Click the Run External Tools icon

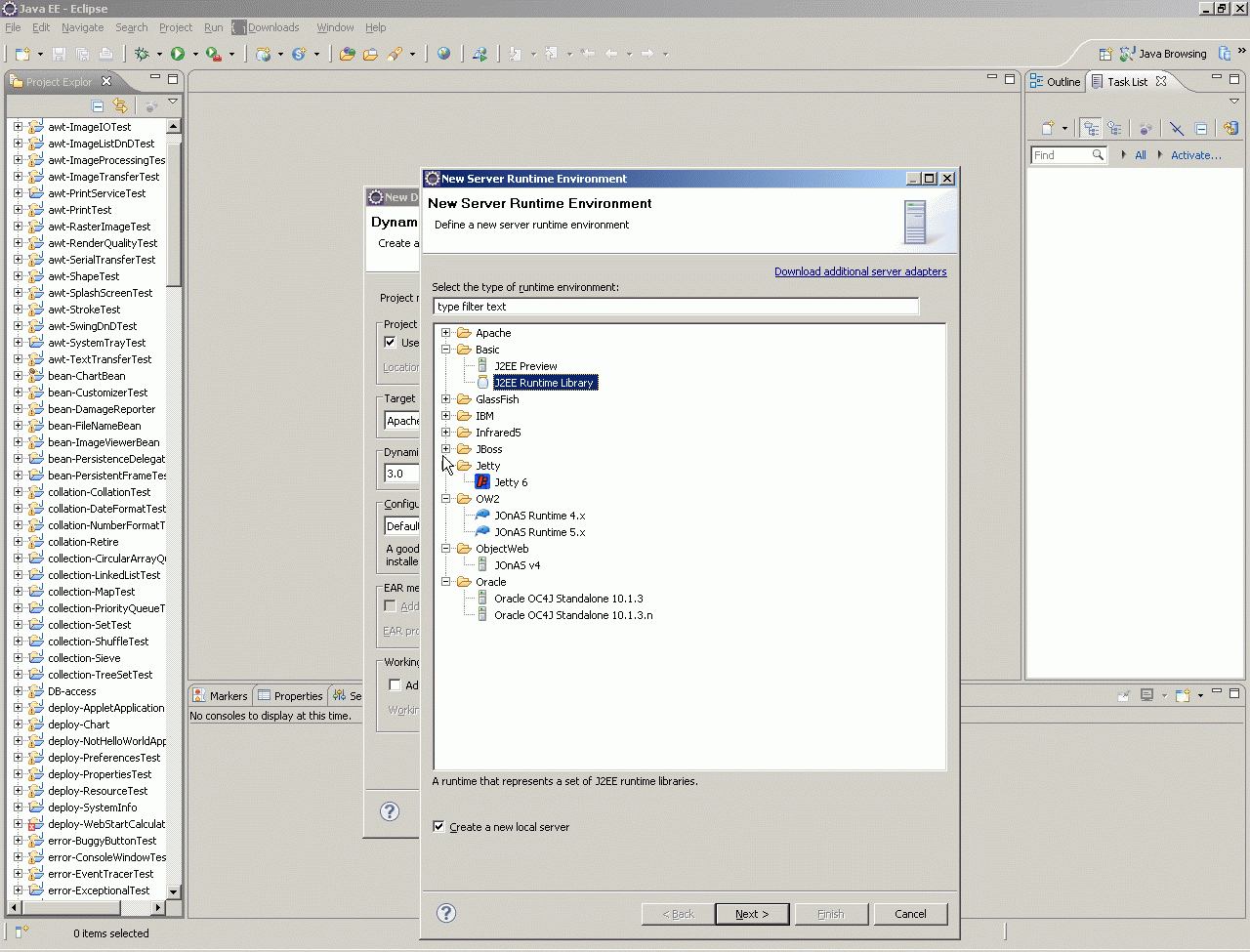214,54
